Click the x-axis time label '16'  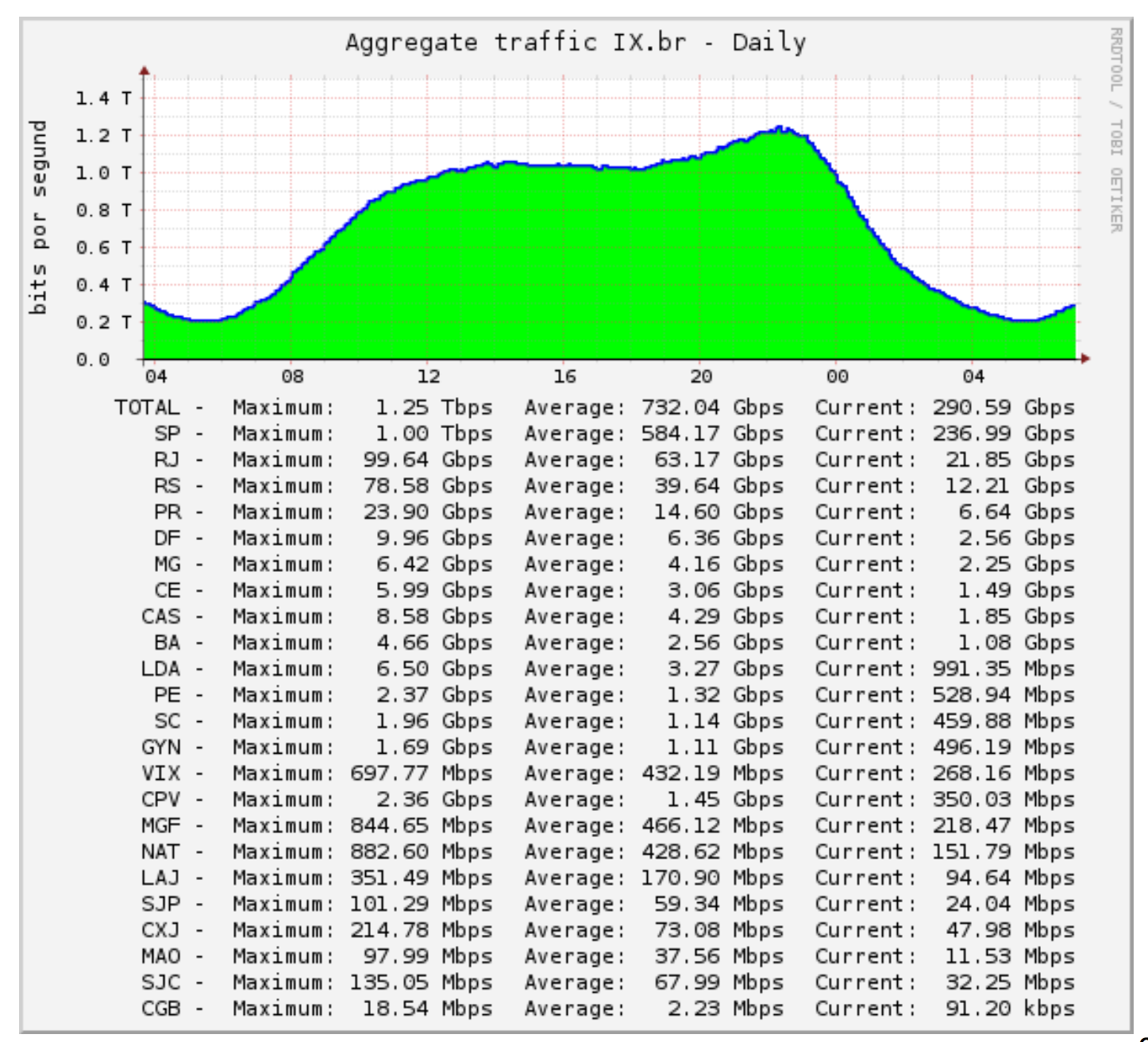coord(564,376)
